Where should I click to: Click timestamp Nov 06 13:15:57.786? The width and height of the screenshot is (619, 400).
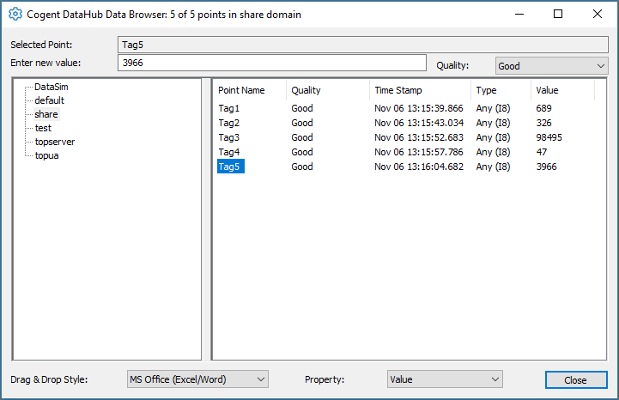(418, 152)
